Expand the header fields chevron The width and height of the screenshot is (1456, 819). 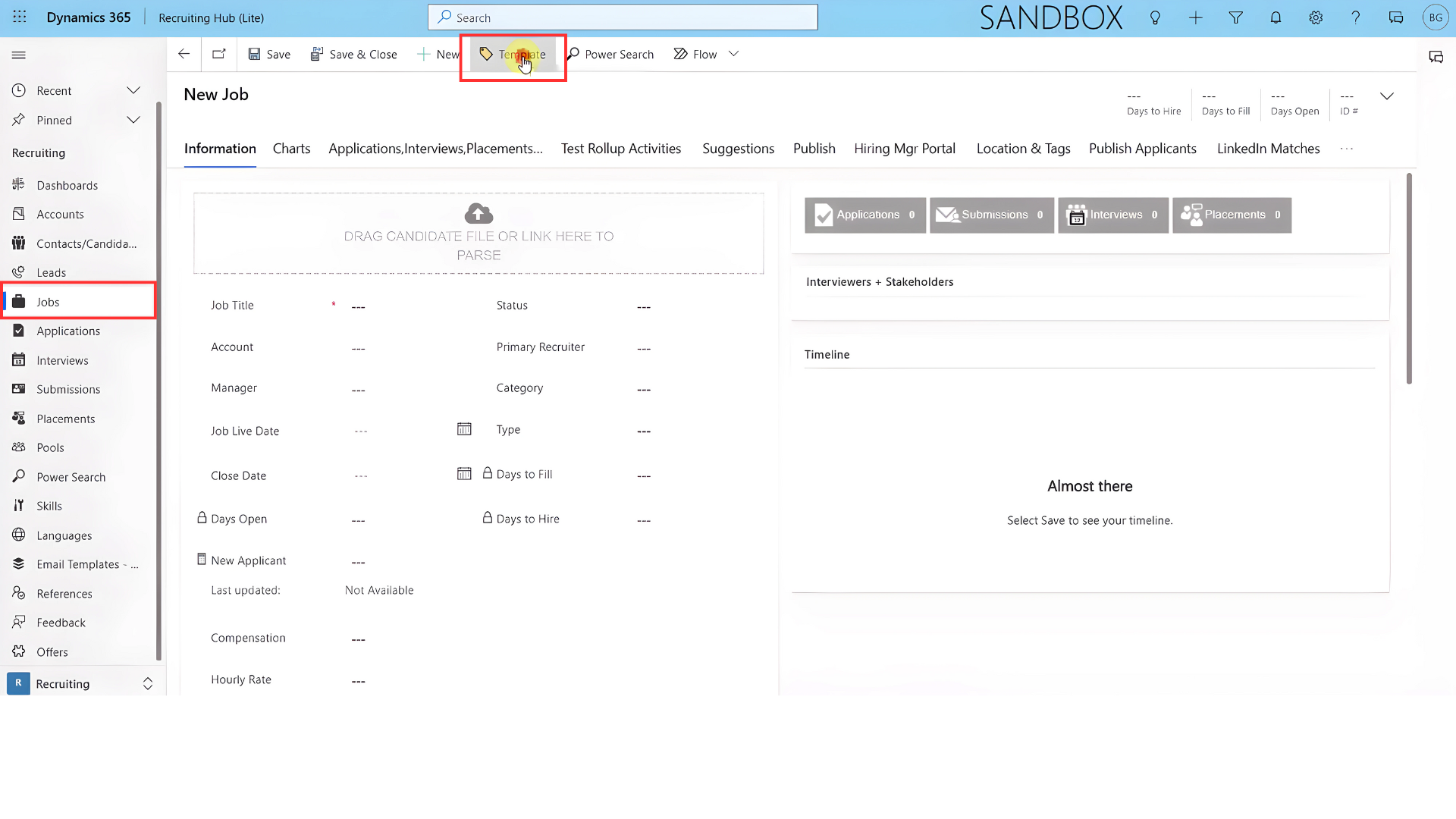[1387, 96]
